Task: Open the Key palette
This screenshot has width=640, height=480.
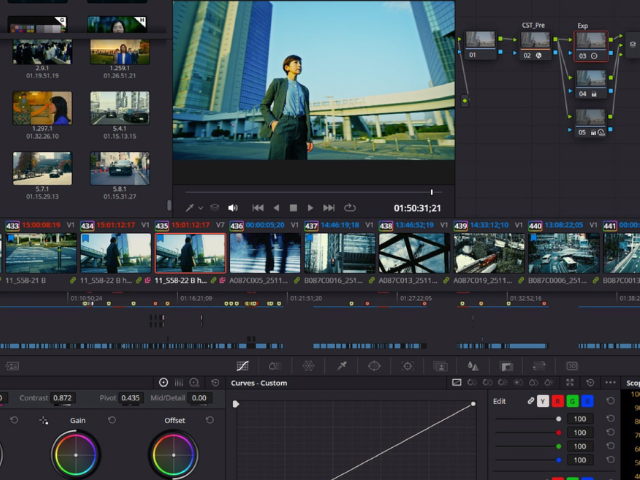Action: tap(506, 366)
